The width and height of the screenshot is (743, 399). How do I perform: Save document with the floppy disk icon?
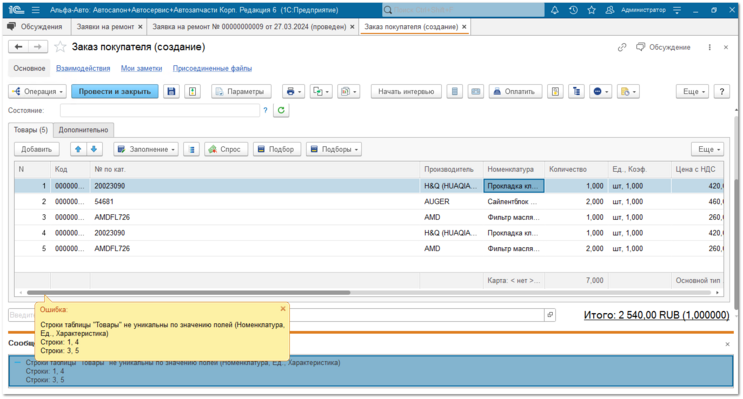tap(171, 91)
